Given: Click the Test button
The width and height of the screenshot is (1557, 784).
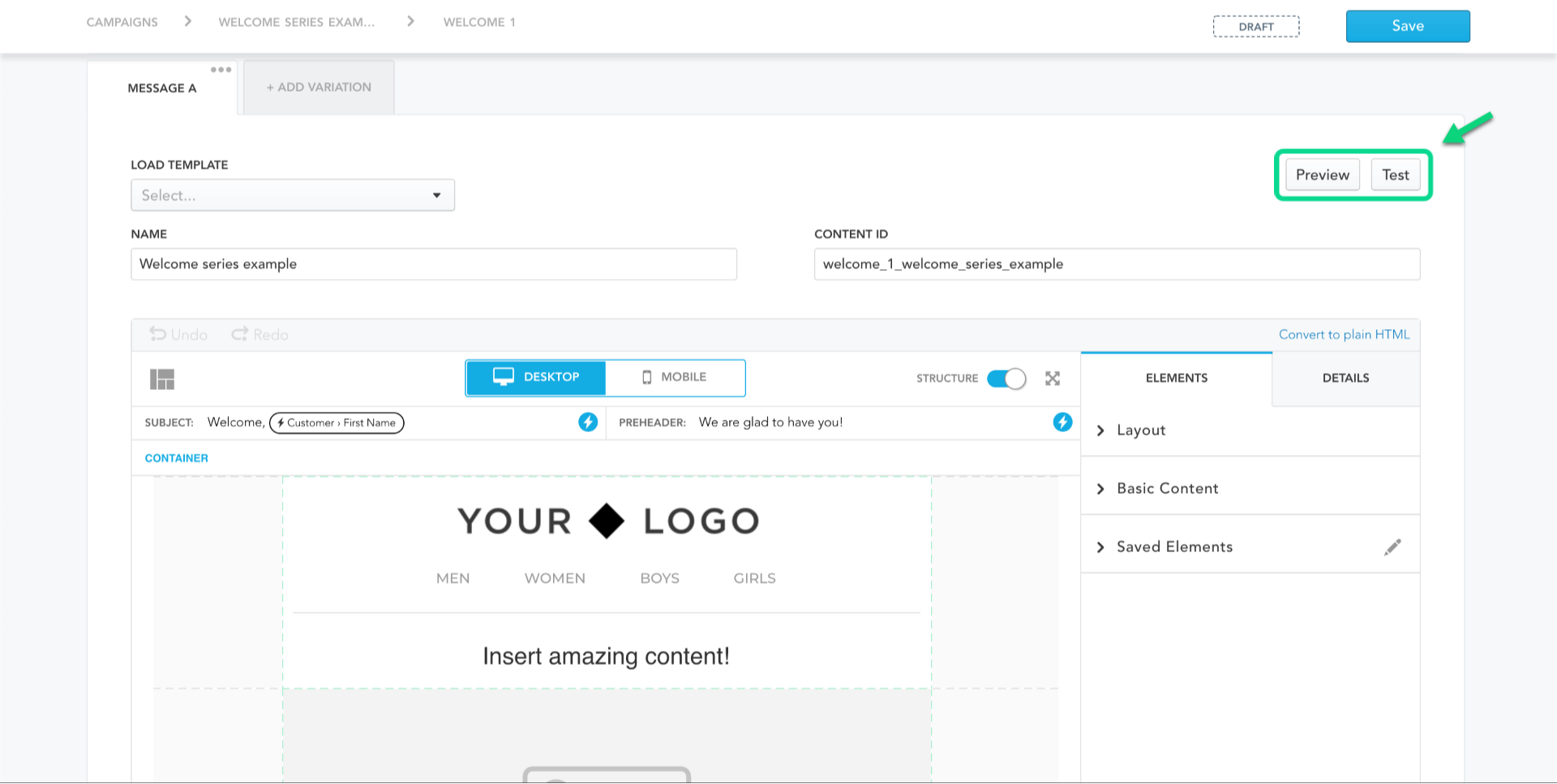Looking at the screenshot, I should tap(1396, 175).
